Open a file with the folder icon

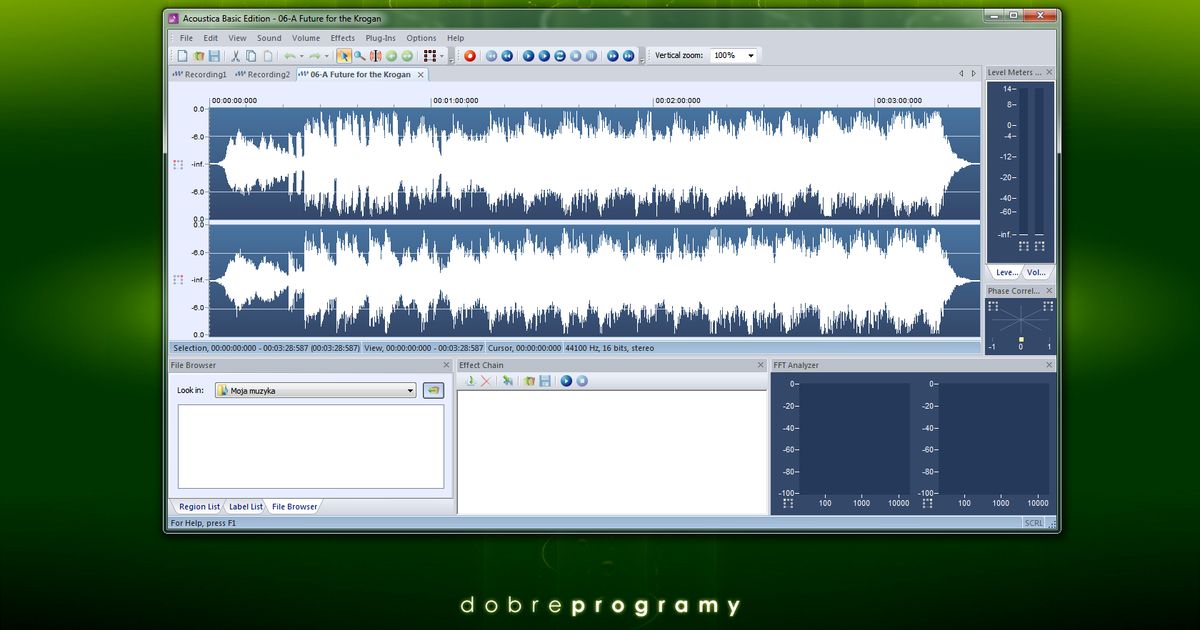(198, 56)
